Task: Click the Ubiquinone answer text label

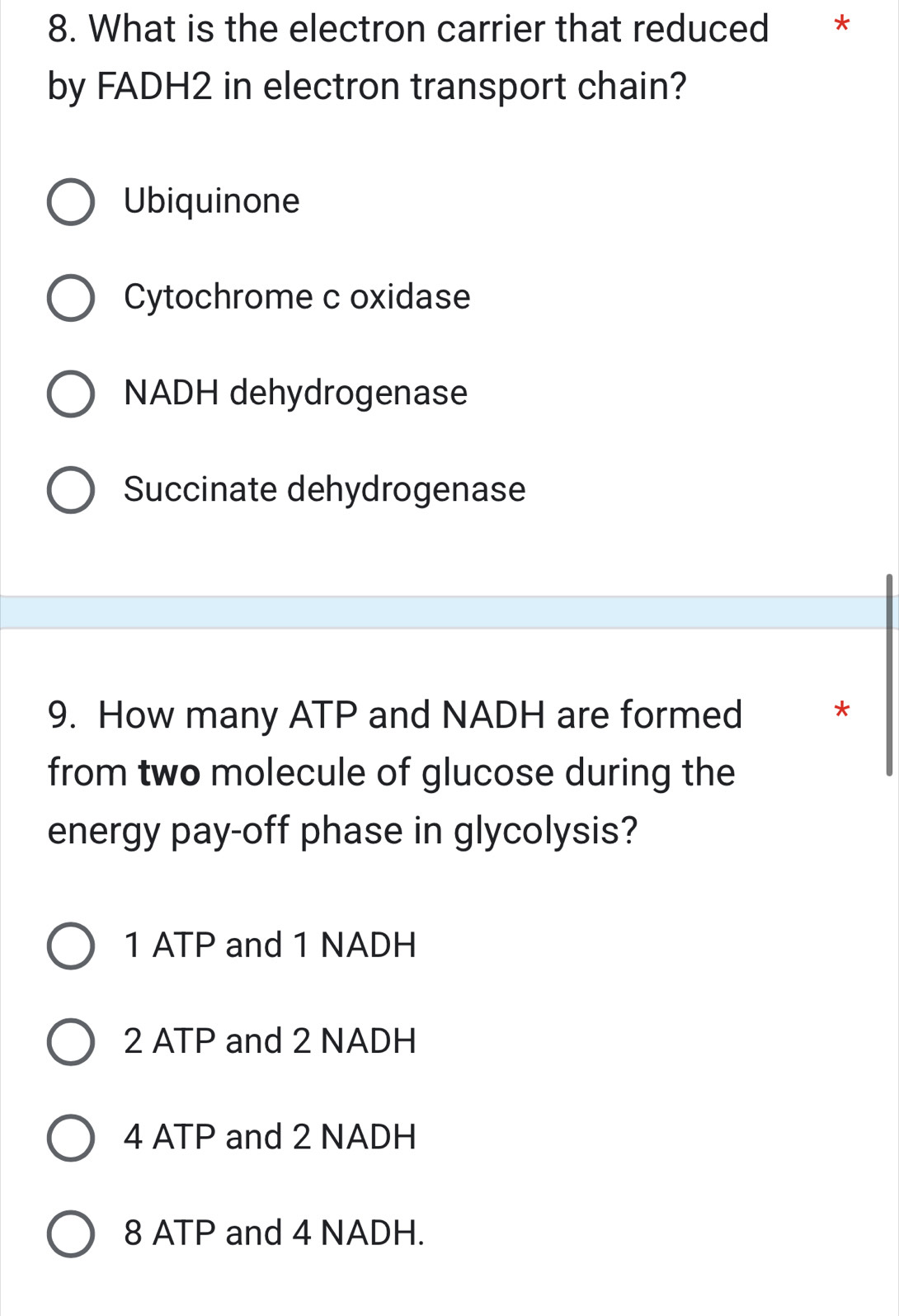Action: 212,201
